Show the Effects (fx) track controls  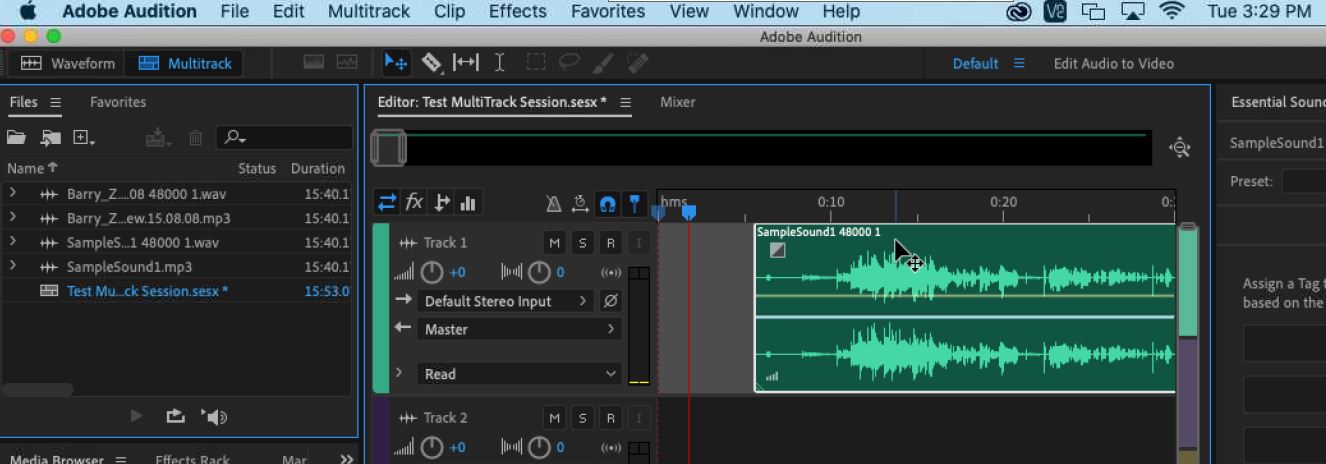click(x=414, y=203)
